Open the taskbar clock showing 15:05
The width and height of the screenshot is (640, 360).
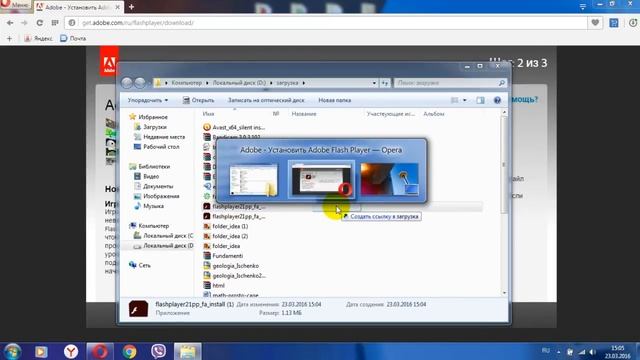[x=617, y=352]
